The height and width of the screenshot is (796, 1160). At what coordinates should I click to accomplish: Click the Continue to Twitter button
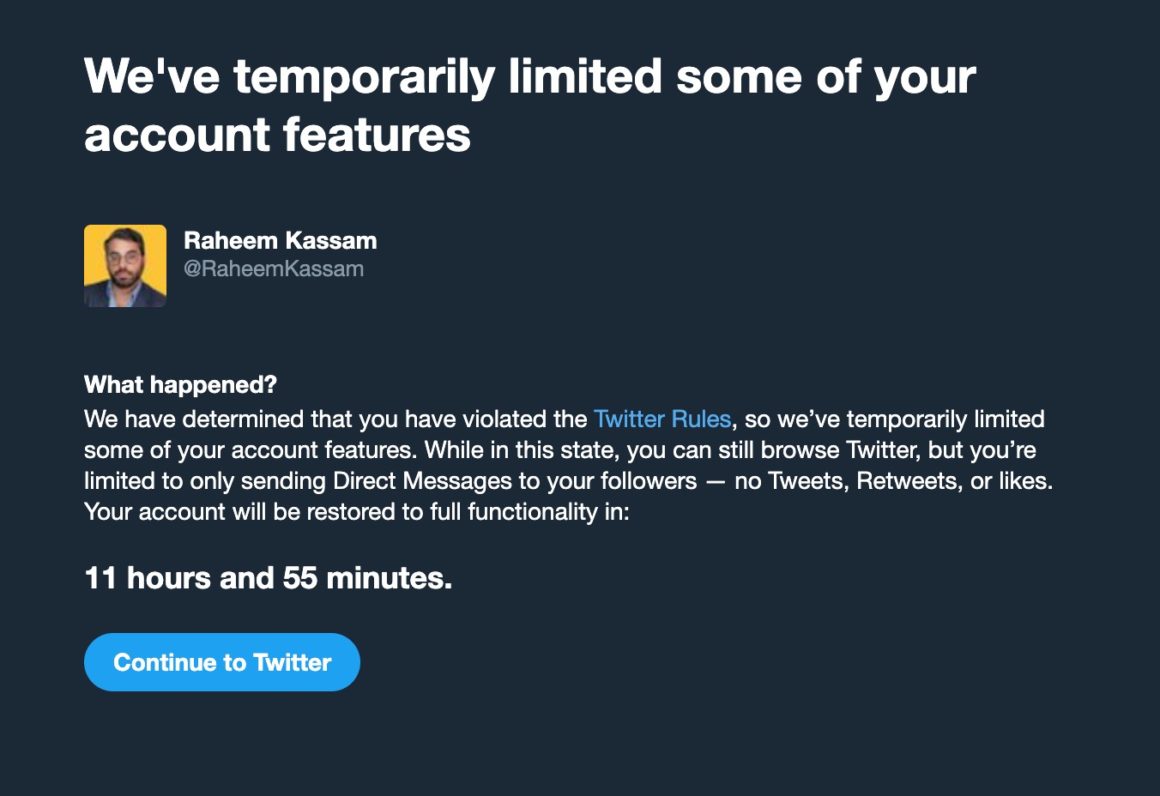pyautogui.click(x=221, y=662)
